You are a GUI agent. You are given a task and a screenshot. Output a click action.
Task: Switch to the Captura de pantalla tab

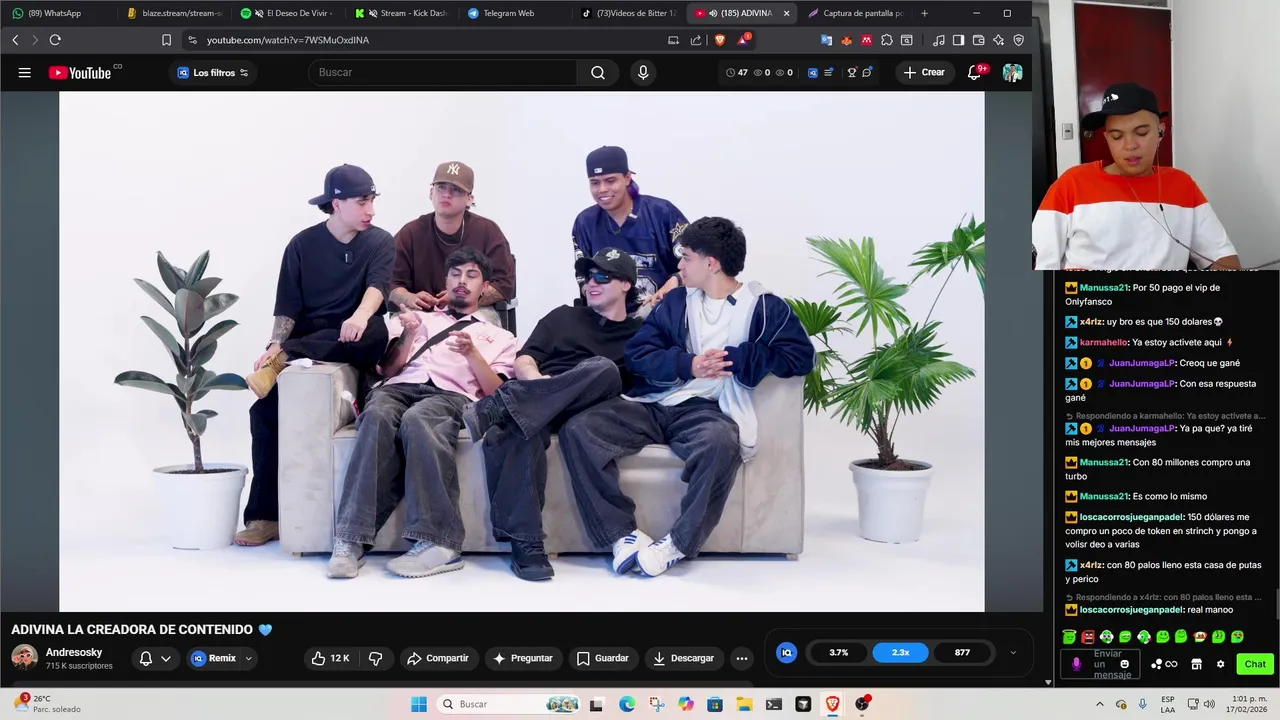coord(857,13)
